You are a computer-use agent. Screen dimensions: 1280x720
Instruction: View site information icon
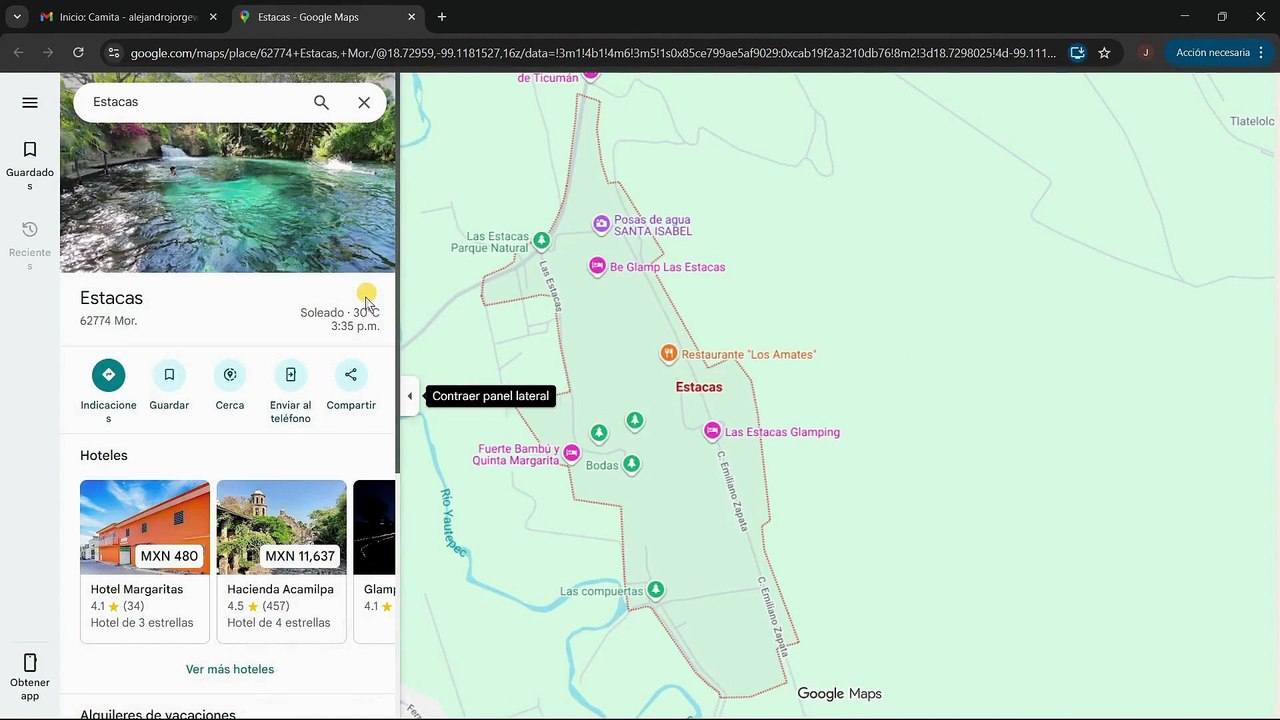coord(114,53)
